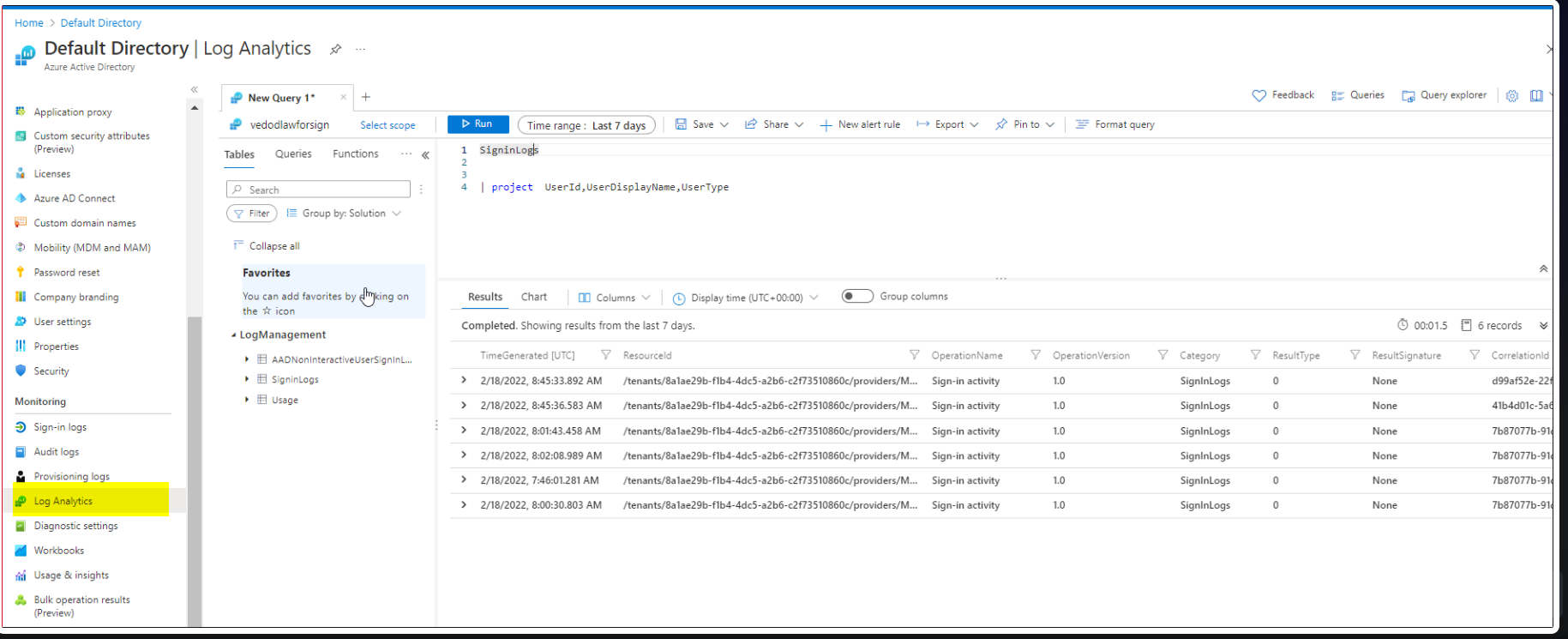Expand result row at 7:46:01.281 AM
This screenshot has height=639, width=1568.
(x=464, y=480)
